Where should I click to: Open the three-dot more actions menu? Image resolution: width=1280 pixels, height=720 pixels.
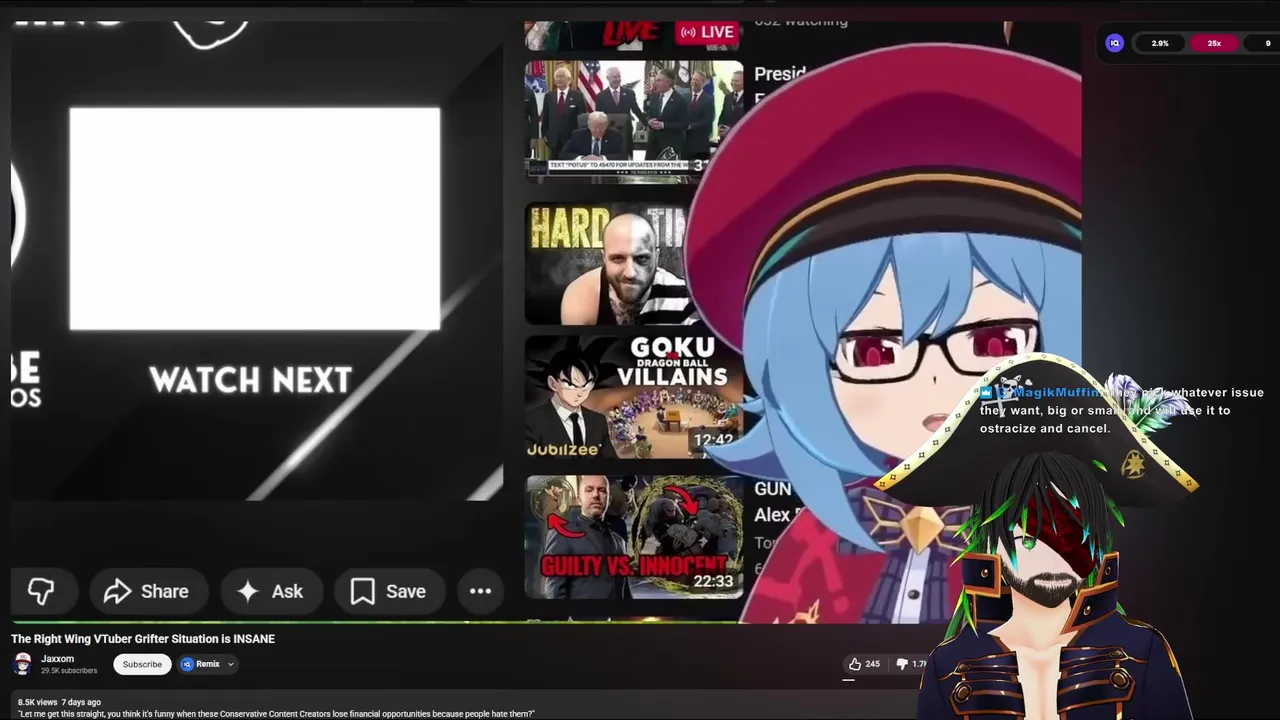pos(480,591)
